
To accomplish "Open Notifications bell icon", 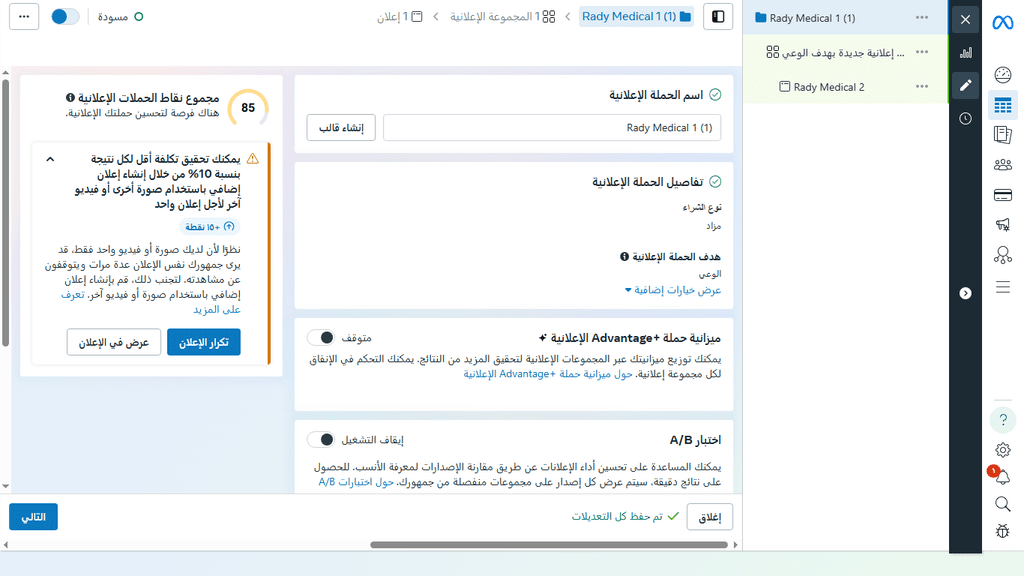I will [1002, 477].
